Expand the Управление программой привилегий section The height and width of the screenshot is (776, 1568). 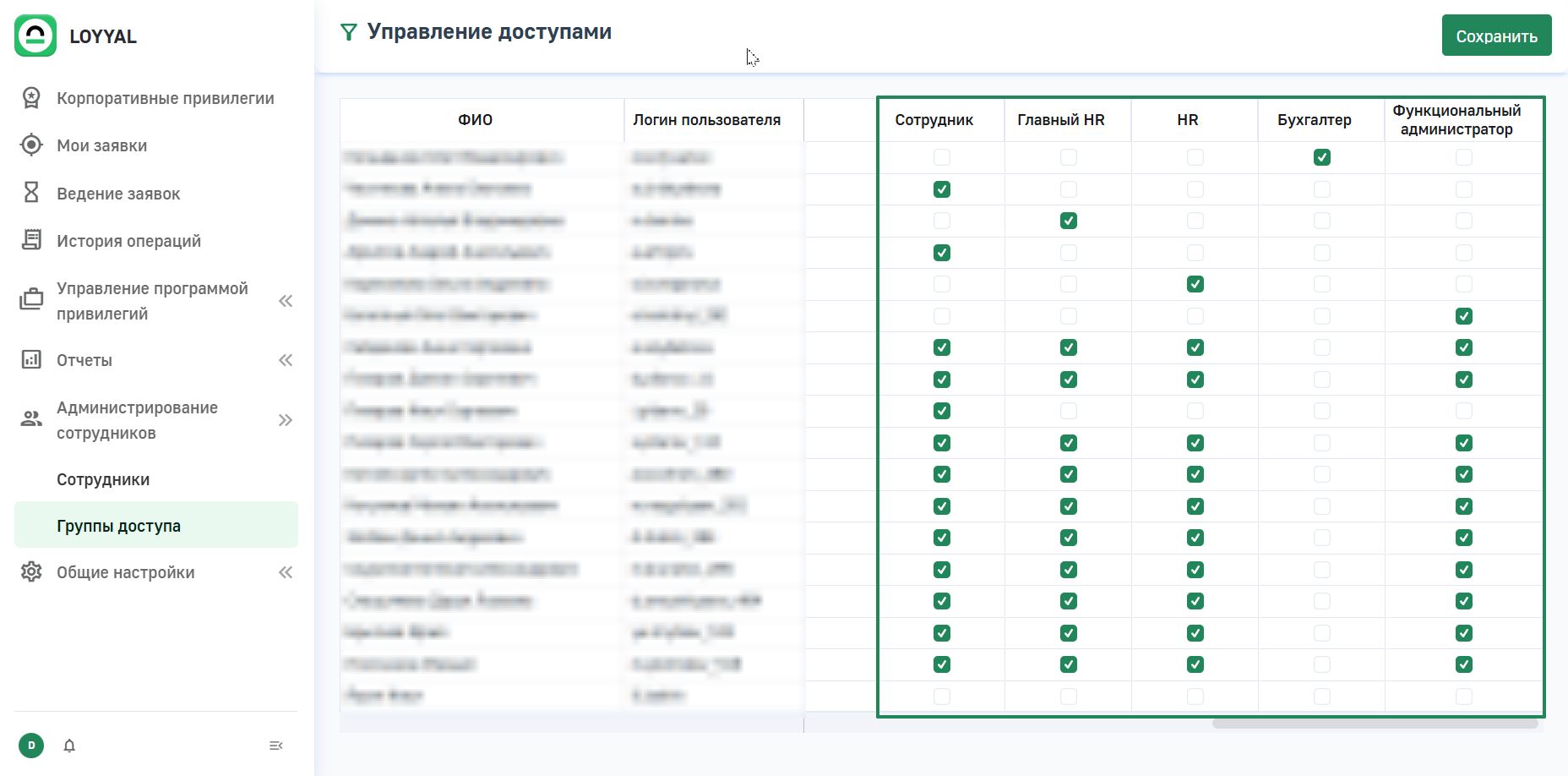(x=286, y=301)
